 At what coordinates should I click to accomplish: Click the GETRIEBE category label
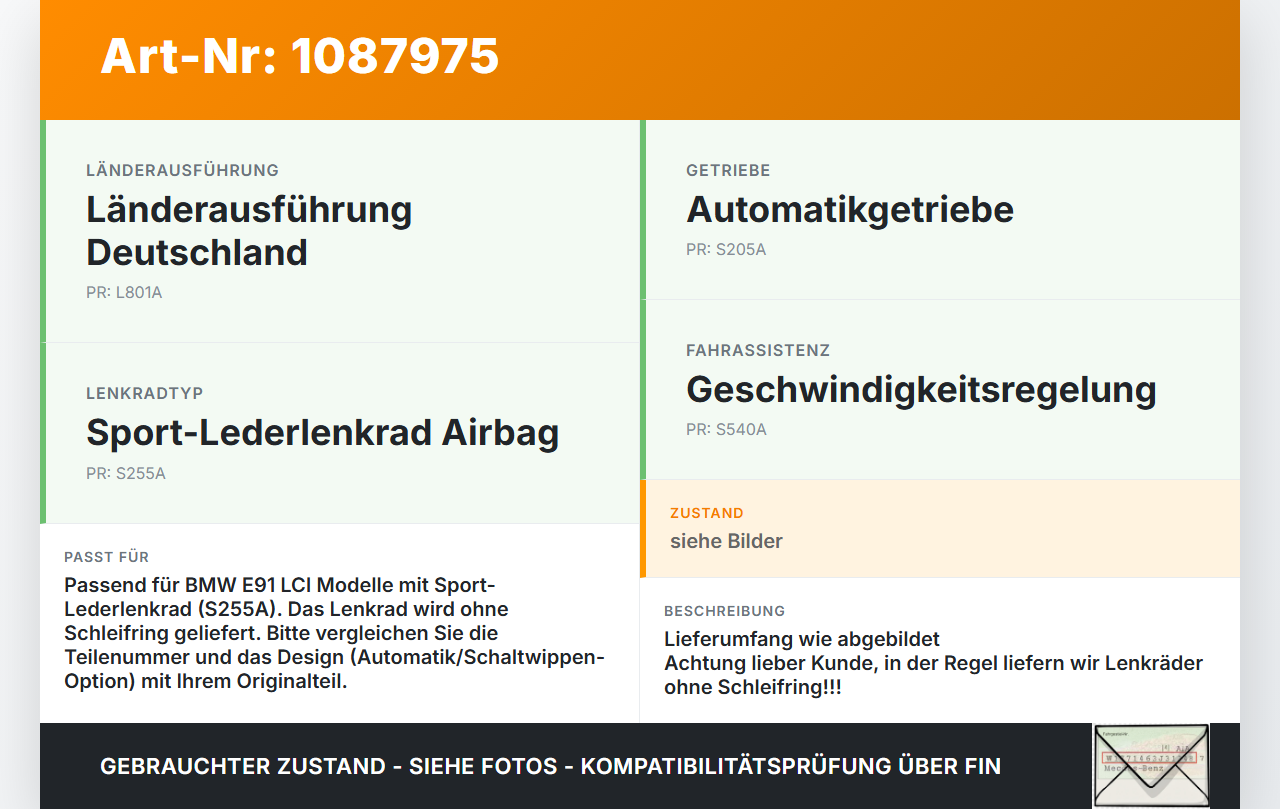pyautogui.click(x=728, y=171)
